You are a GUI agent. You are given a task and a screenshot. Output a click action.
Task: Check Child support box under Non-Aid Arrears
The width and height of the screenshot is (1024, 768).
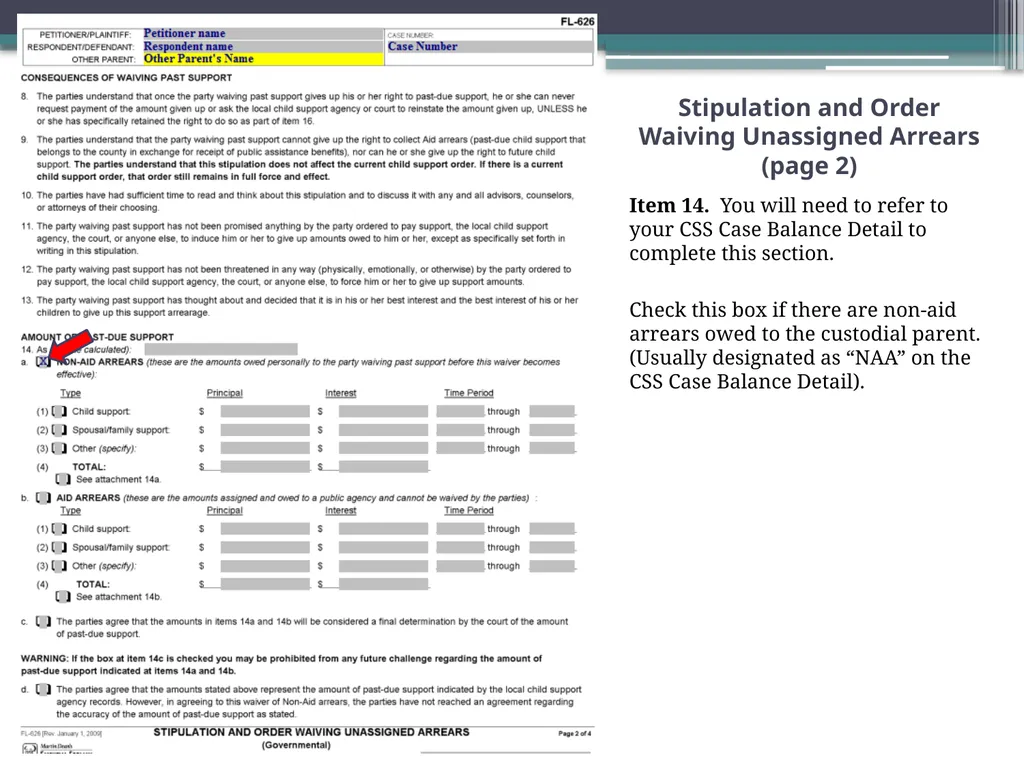click(x=59, y=411)
